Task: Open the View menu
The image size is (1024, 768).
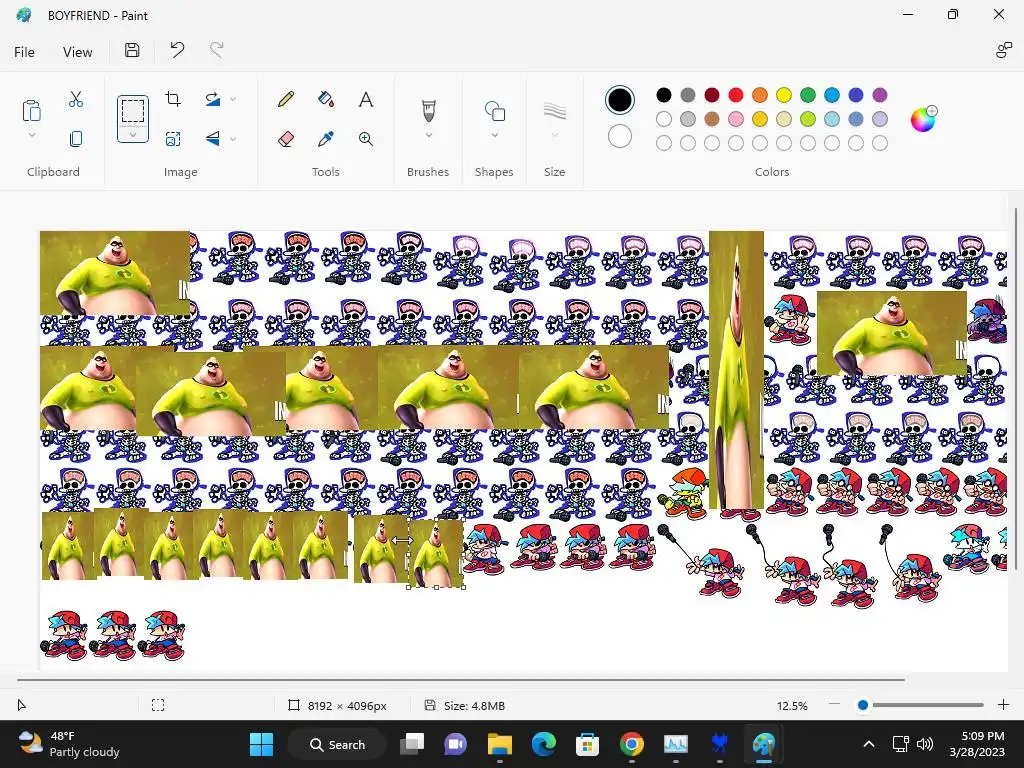Action: click(x=78, y=52)
